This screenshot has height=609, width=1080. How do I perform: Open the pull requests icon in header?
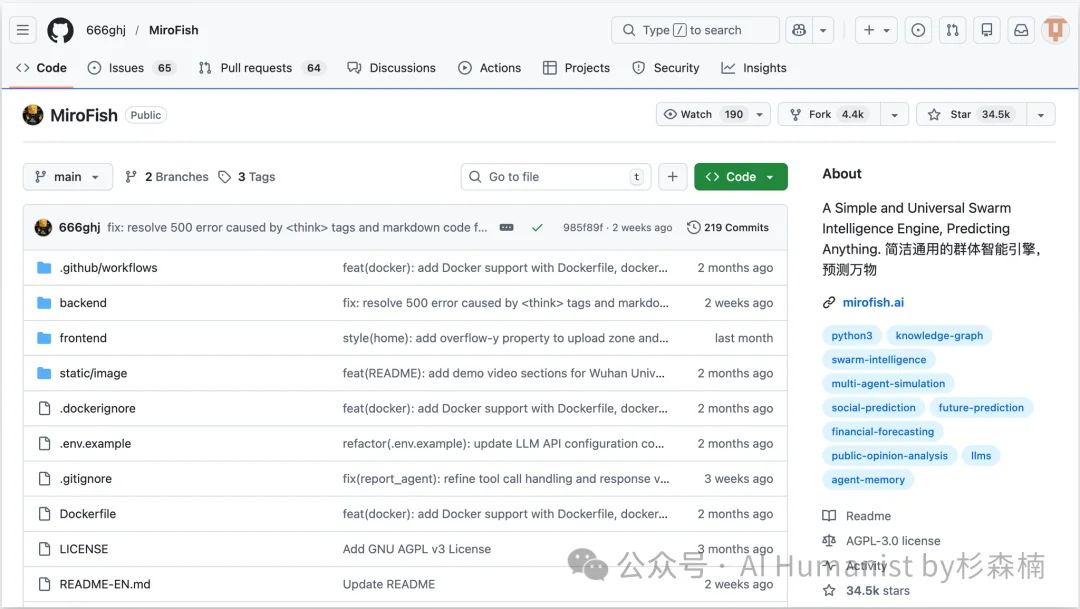tap(953, 30)
